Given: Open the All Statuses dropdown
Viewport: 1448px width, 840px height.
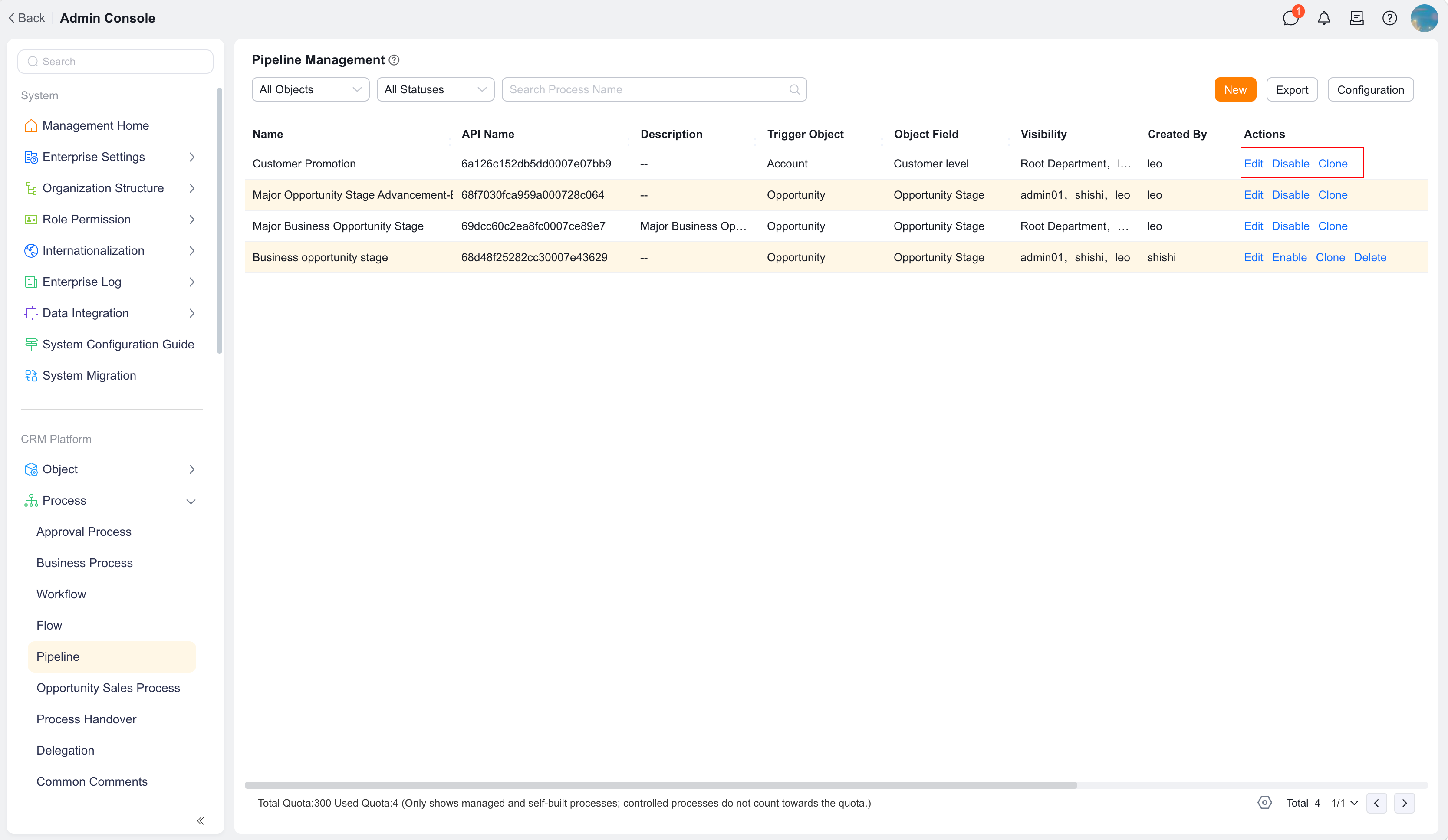Looking at the screenshot, I should 435,90.
